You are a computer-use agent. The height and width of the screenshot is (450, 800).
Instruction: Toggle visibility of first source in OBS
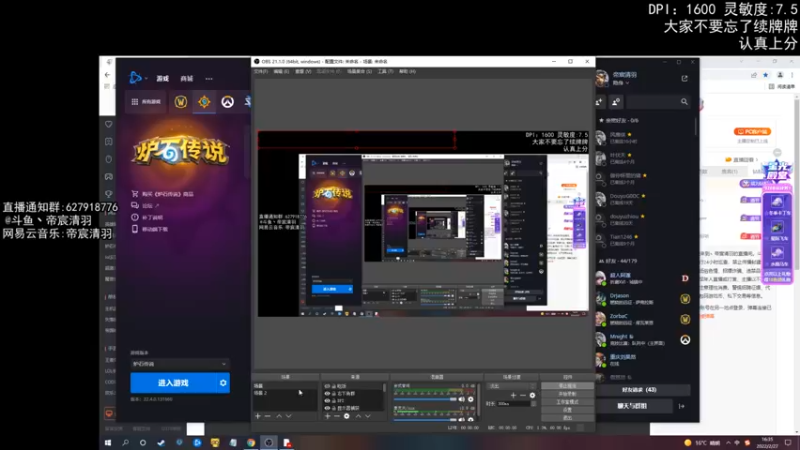click(327, 386)
